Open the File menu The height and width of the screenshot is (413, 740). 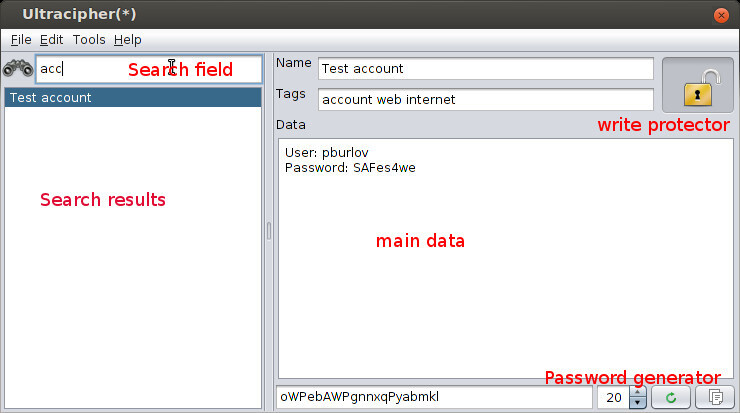21,40
